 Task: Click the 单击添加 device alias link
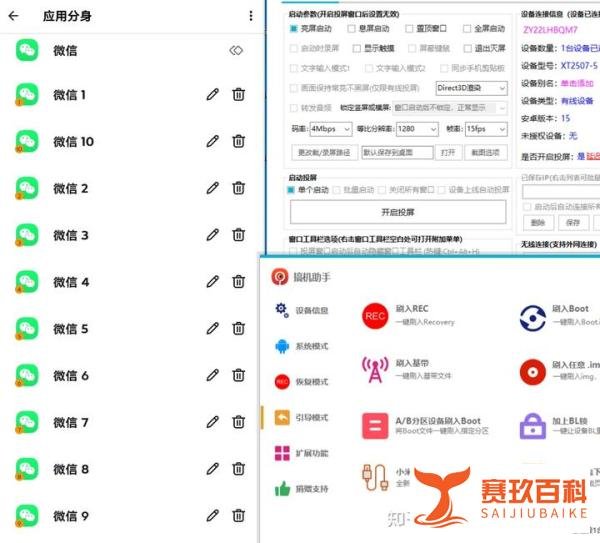click(x=577, y=83)
